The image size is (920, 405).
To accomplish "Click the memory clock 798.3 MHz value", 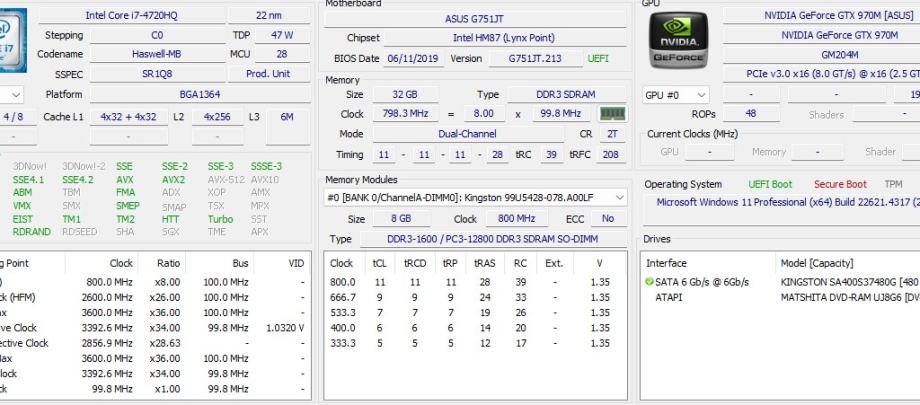I will (405, 113).
